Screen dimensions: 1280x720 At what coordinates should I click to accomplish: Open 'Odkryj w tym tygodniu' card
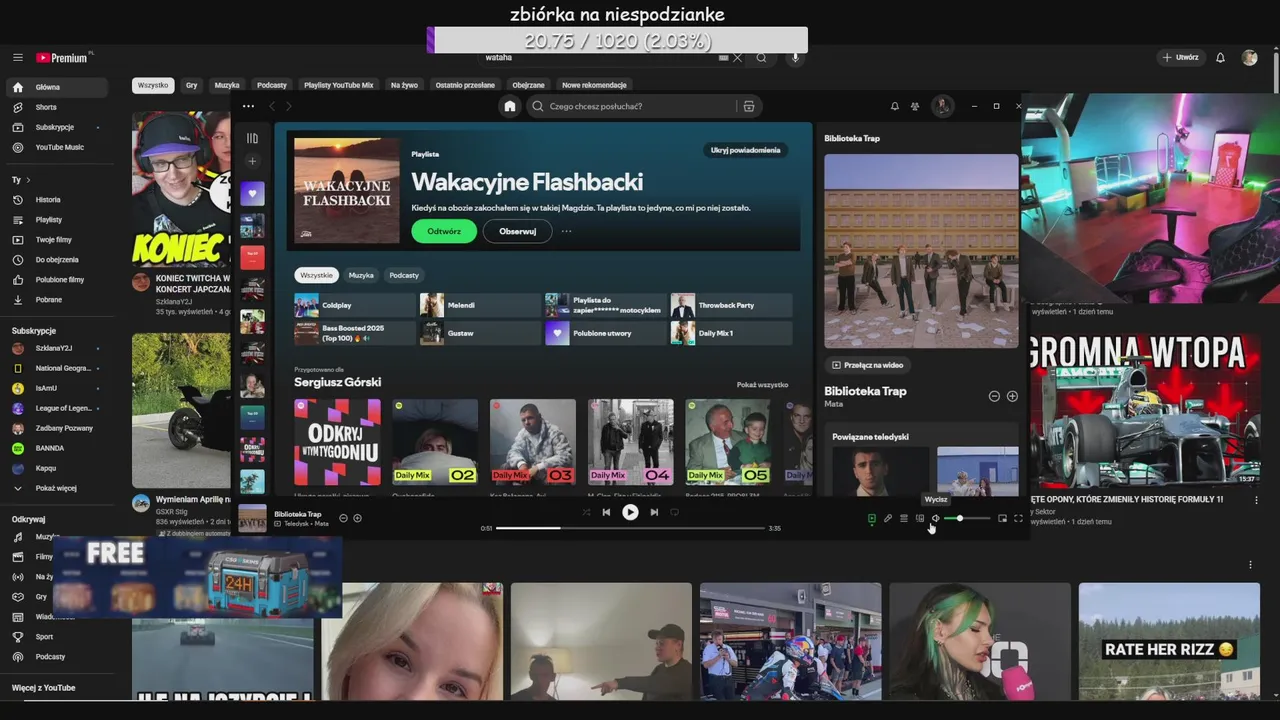pos(337,442)
